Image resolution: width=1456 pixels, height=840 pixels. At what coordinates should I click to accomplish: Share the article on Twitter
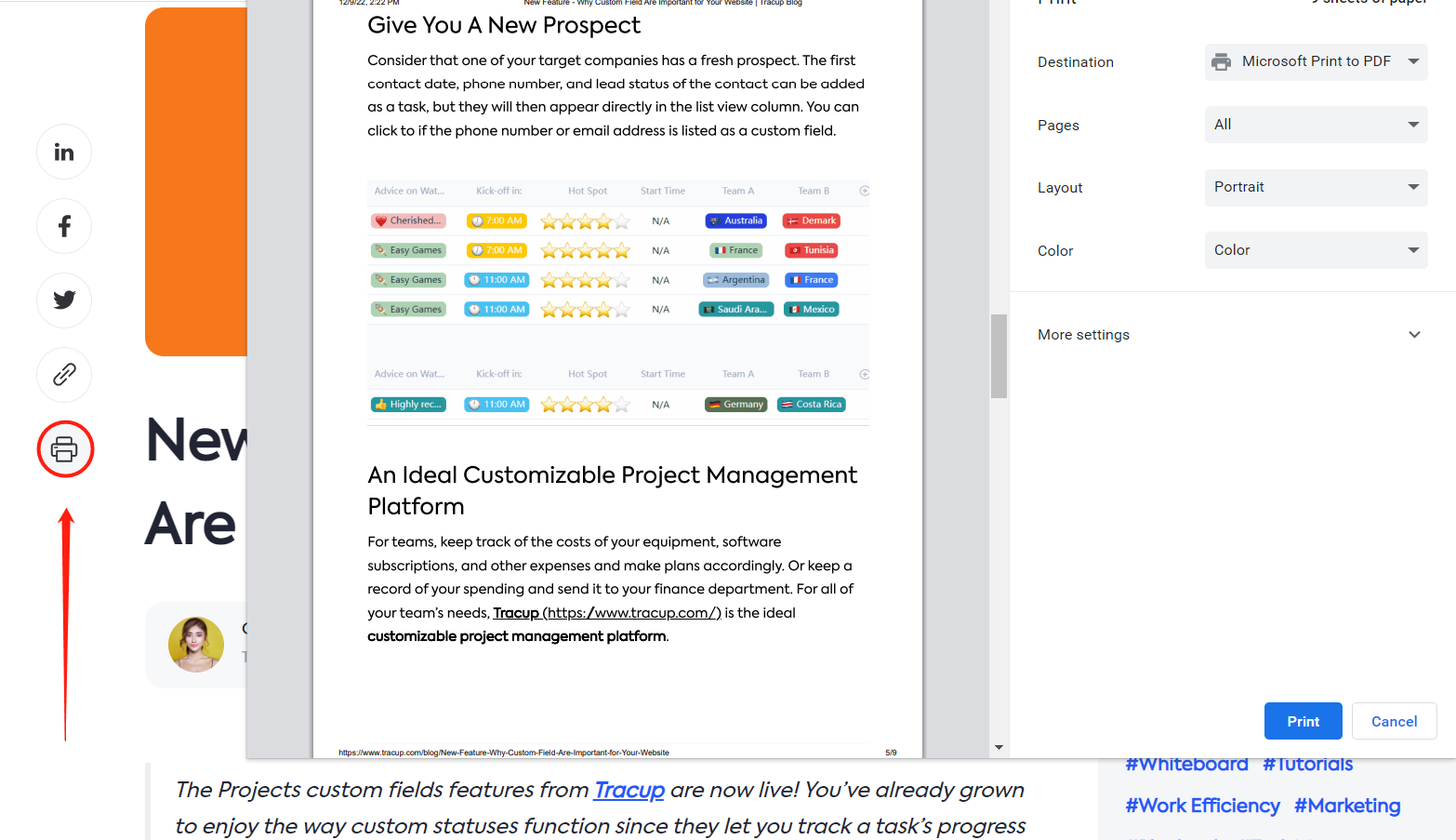63,300
